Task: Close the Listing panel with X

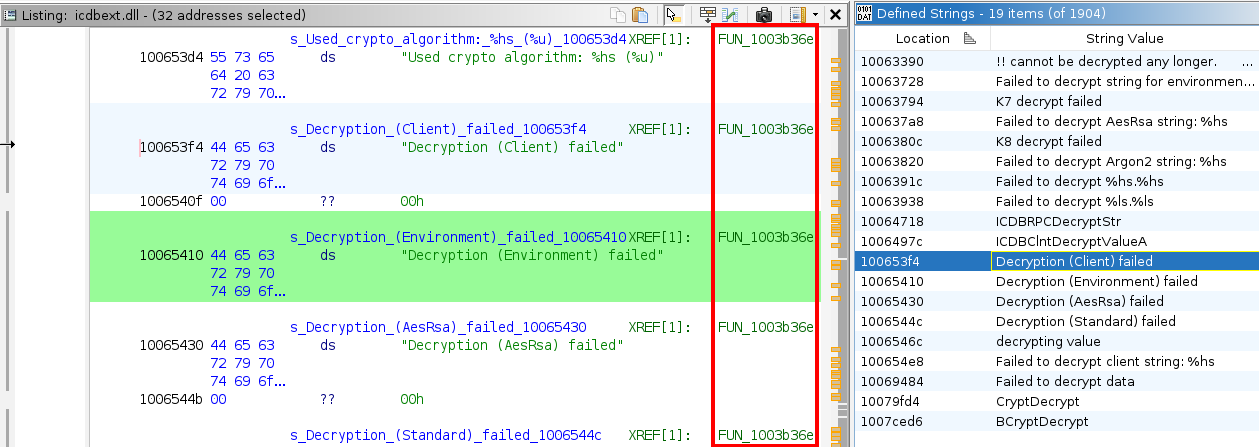Action: [x=835, y=15]
